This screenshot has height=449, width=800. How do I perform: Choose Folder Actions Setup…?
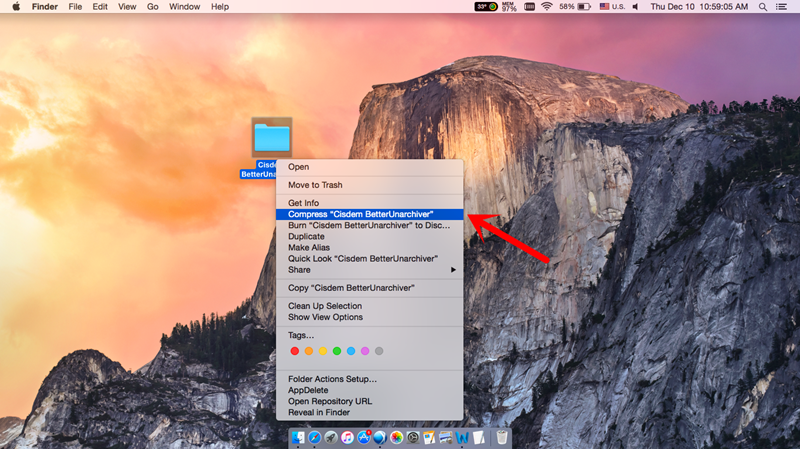(369, 379)
